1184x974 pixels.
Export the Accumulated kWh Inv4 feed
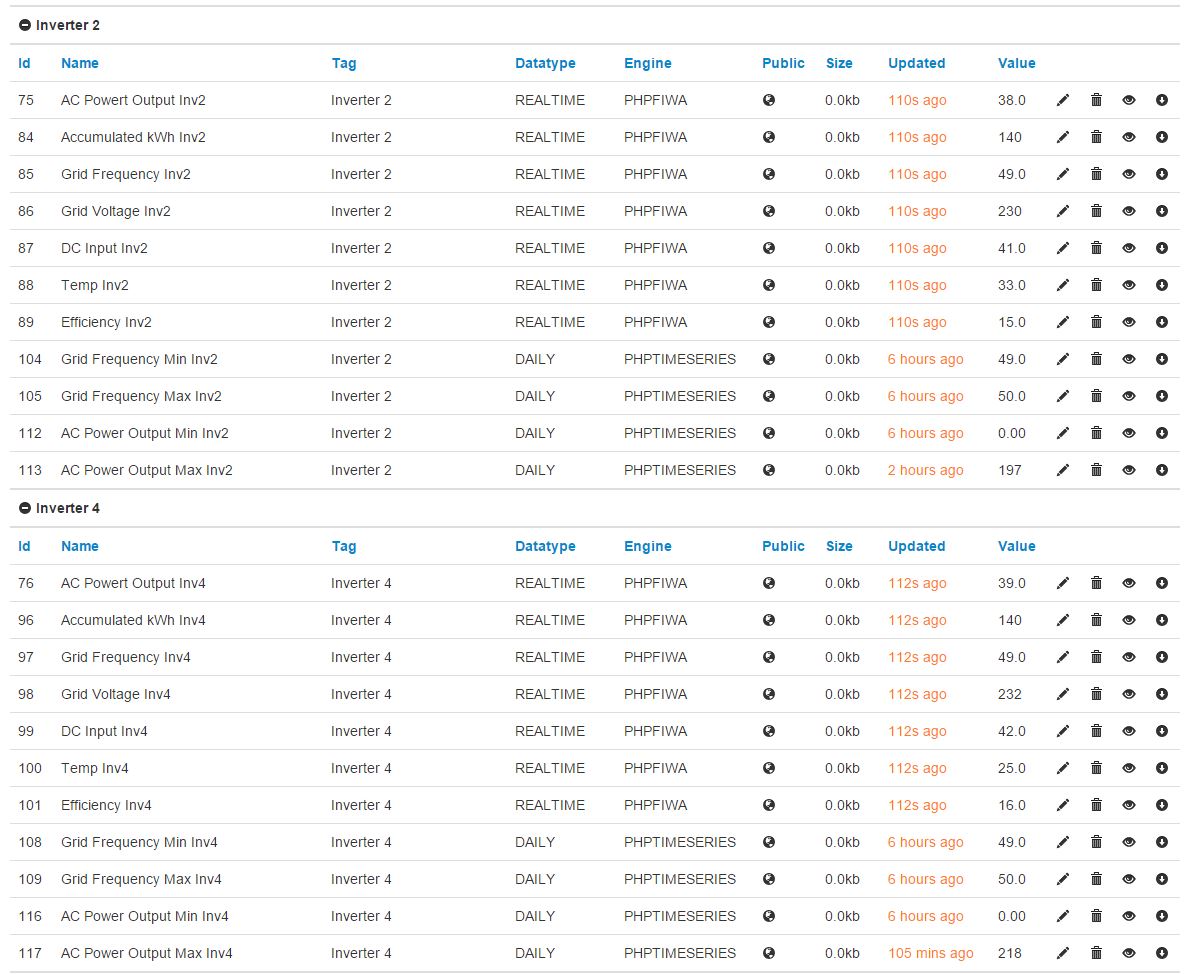(x=1162, y=620)
